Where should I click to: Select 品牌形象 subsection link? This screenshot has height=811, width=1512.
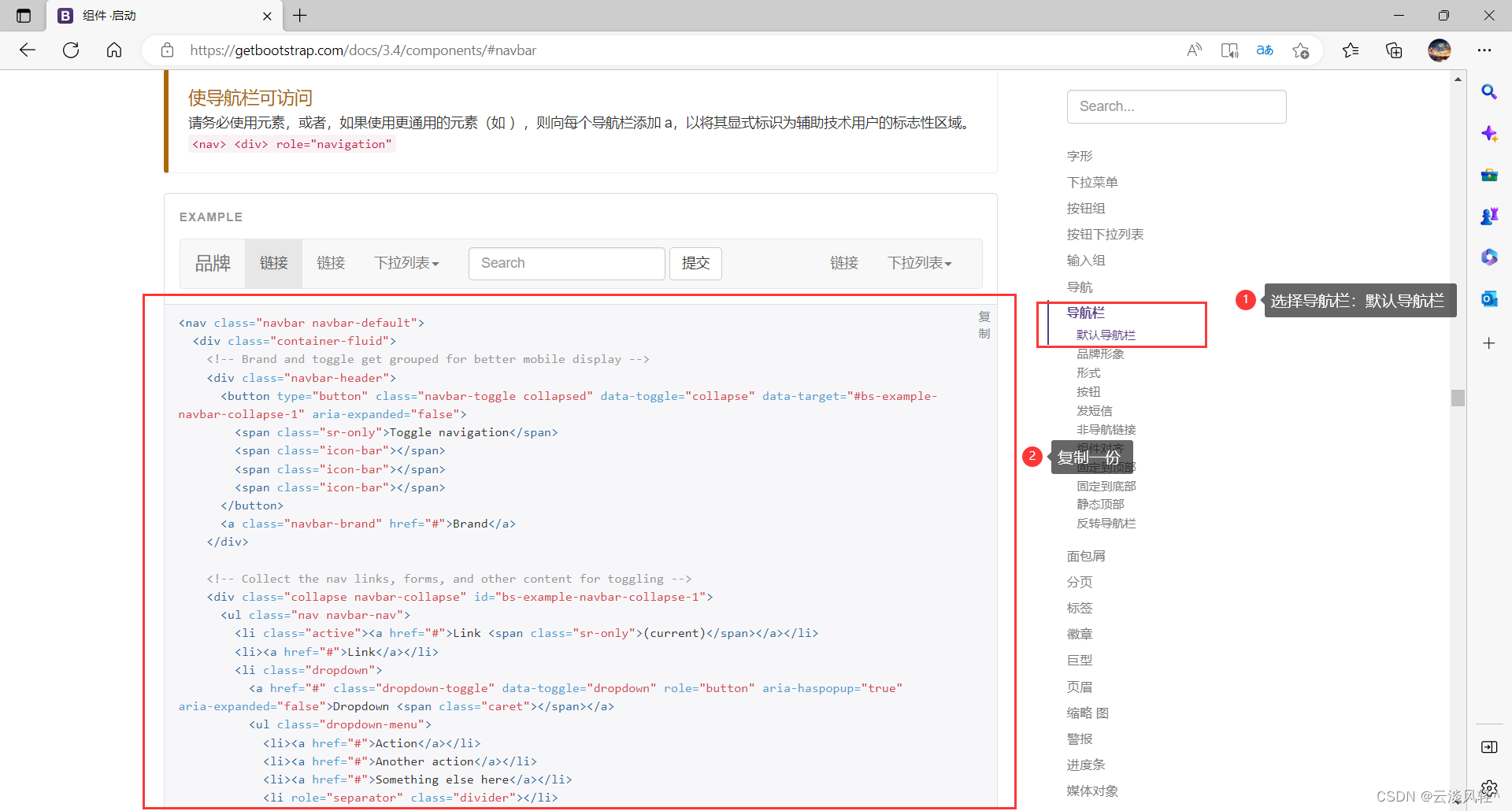pyautogui.click(x=1100, y=354)
